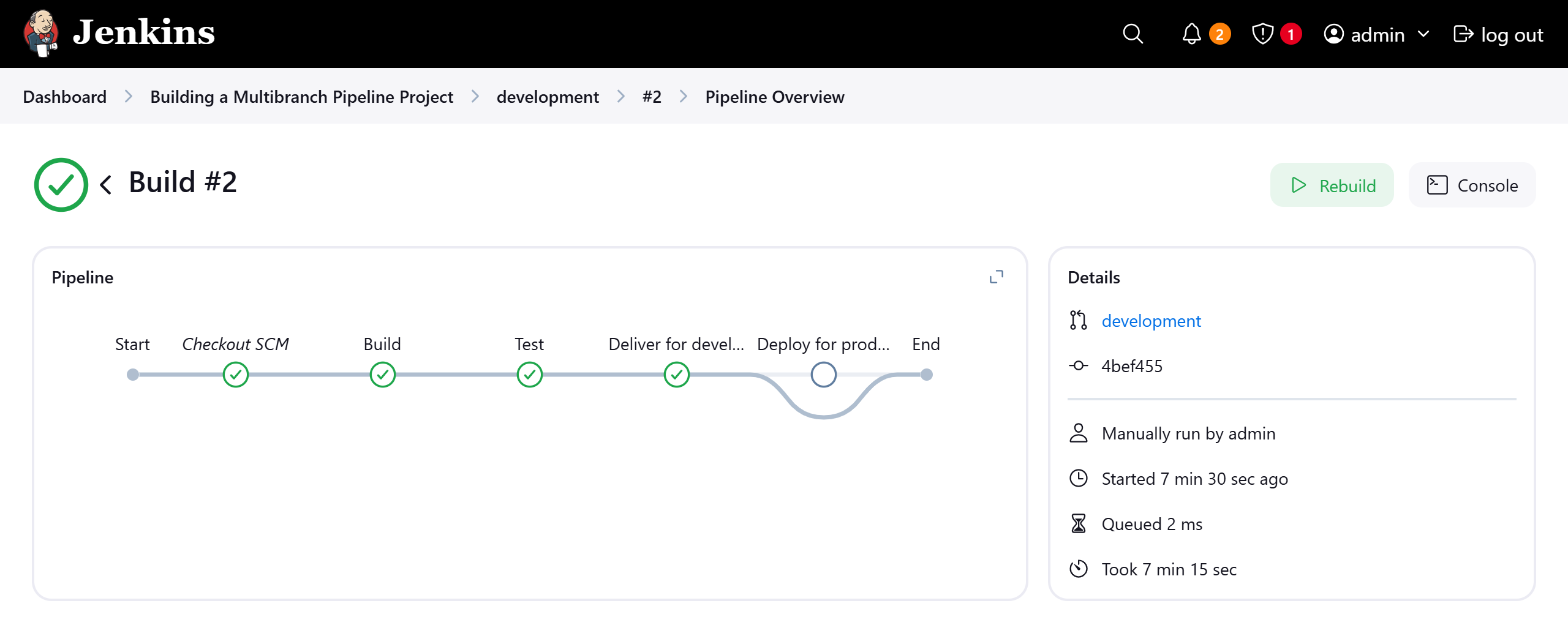Image resolution: width=1568 pixels, height=628 pixels.
Task: Select the End node in the pipeline
Action: pyautogui.click(x=927, y=375)
